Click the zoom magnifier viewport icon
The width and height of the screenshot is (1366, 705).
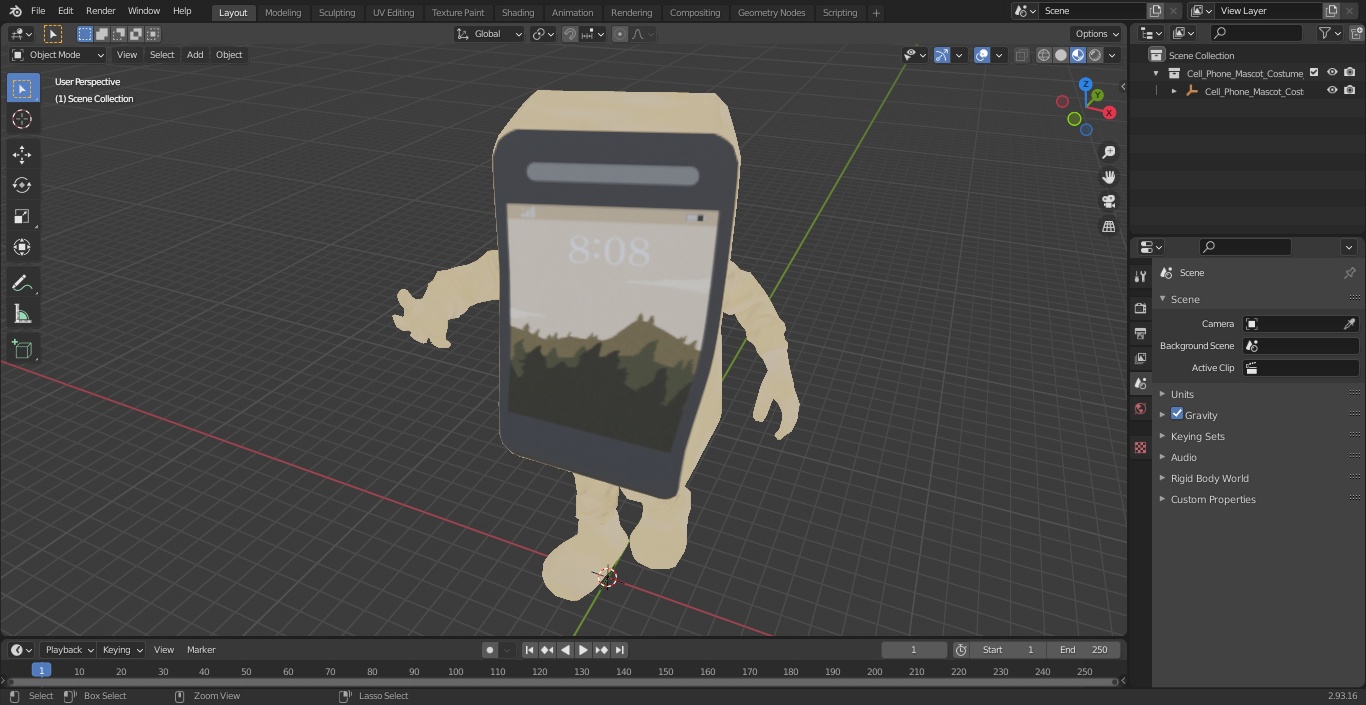1108,152
